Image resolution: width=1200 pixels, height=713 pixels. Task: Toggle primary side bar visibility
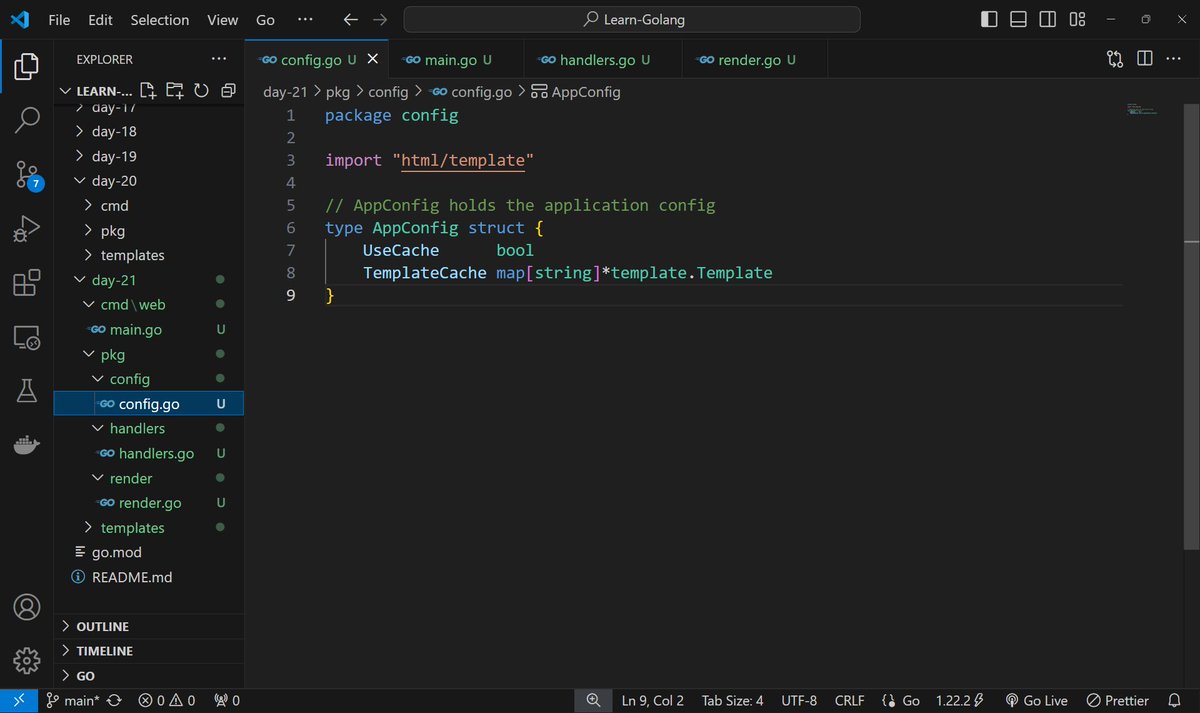989,19
